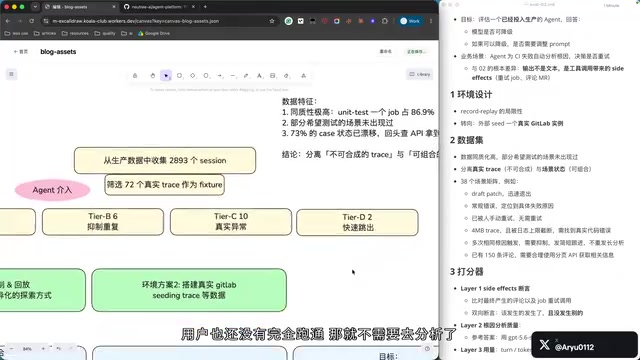Open the Extensions puzzle icon
The height and width of the screenshot is (360, 640).
(384, 21)
